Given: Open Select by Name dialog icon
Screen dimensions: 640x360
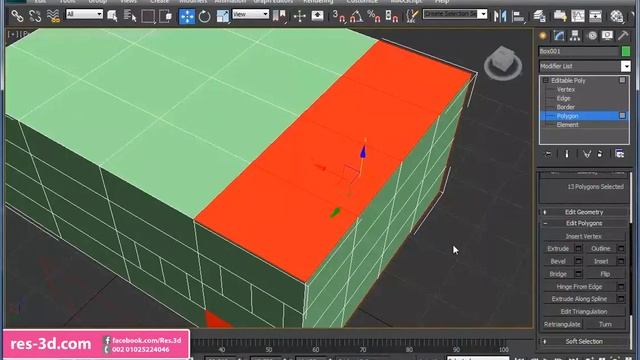Looking at the screenshot, I should pos(130,16).
